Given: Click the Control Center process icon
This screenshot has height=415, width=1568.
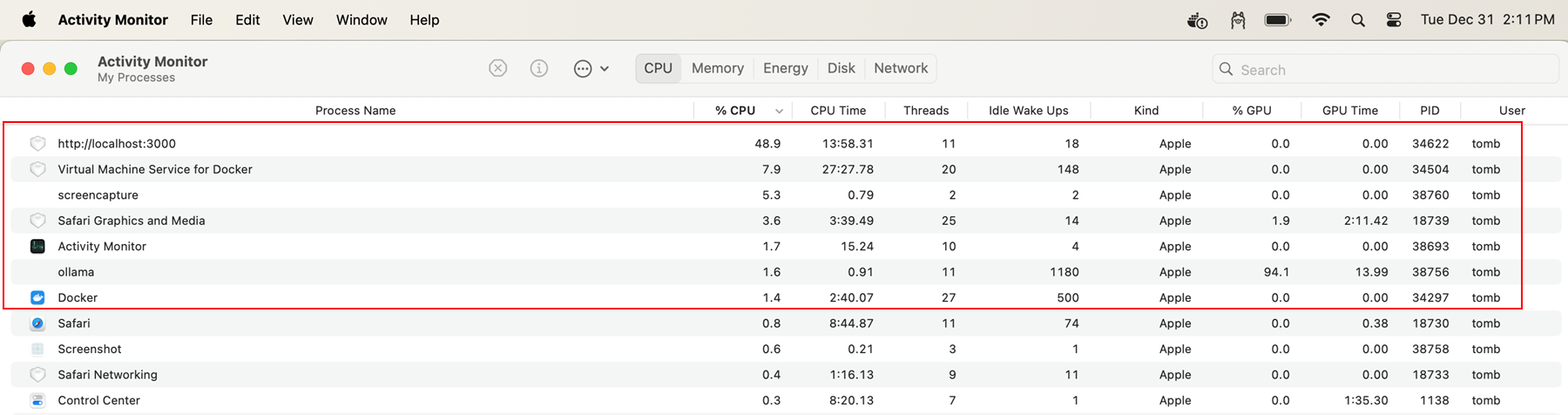Looking at the screenshot, I should tap(37, 400).
